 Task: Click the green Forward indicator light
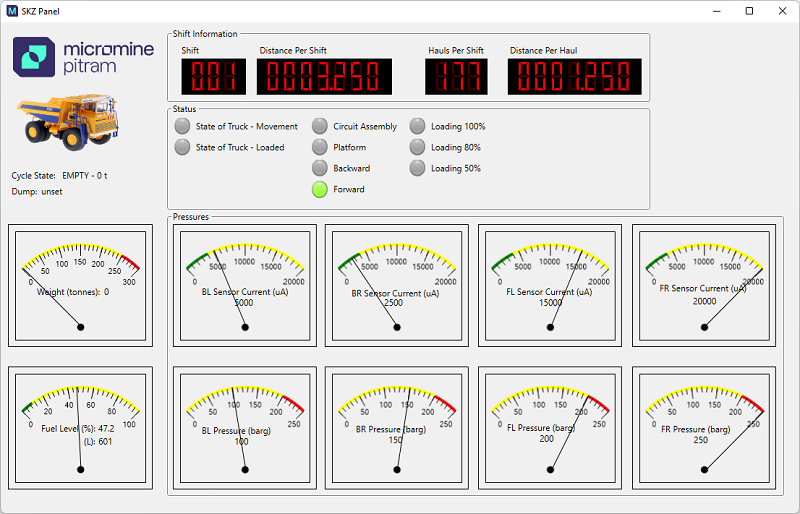320,189
